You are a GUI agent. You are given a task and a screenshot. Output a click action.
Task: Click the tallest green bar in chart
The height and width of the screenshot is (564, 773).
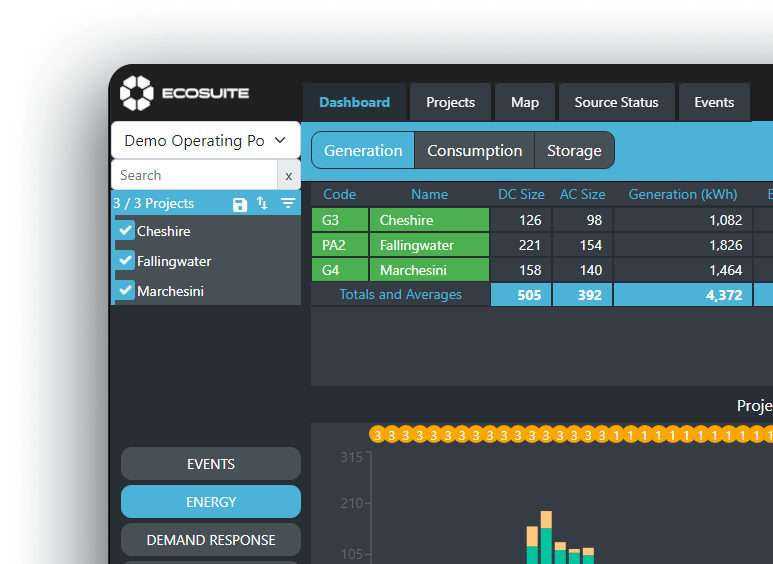coord(546,545)
